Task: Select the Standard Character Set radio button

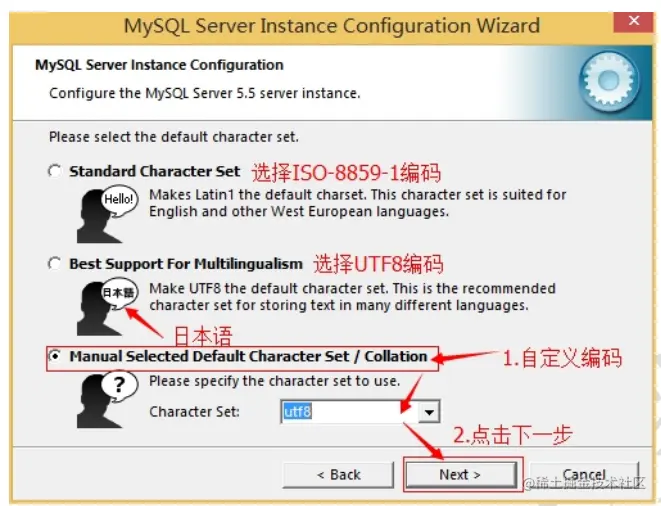Action: point(54,171)
